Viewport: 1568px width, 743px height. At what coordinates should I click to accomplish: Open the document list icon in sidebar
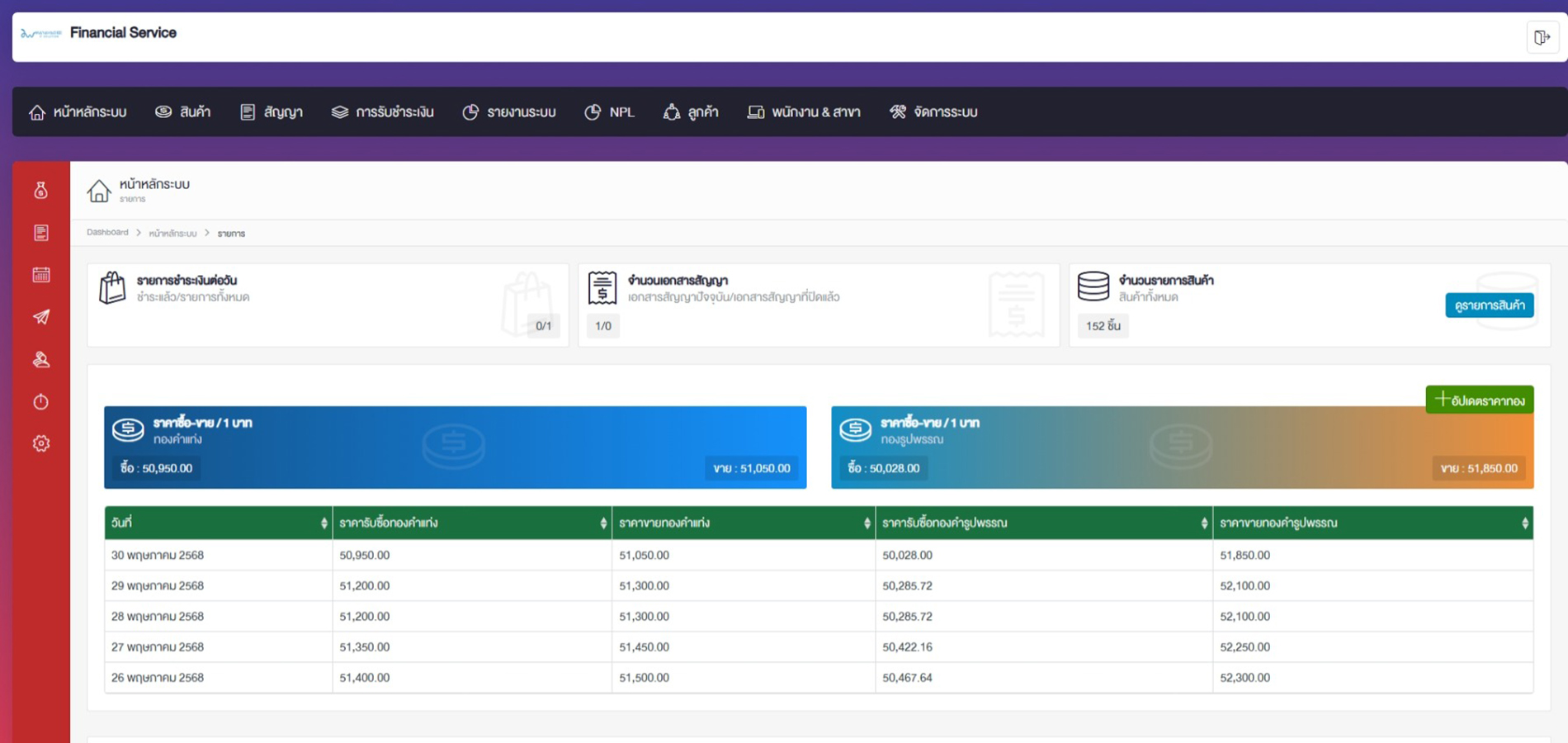pyautogui.click(x=40, y=233)
